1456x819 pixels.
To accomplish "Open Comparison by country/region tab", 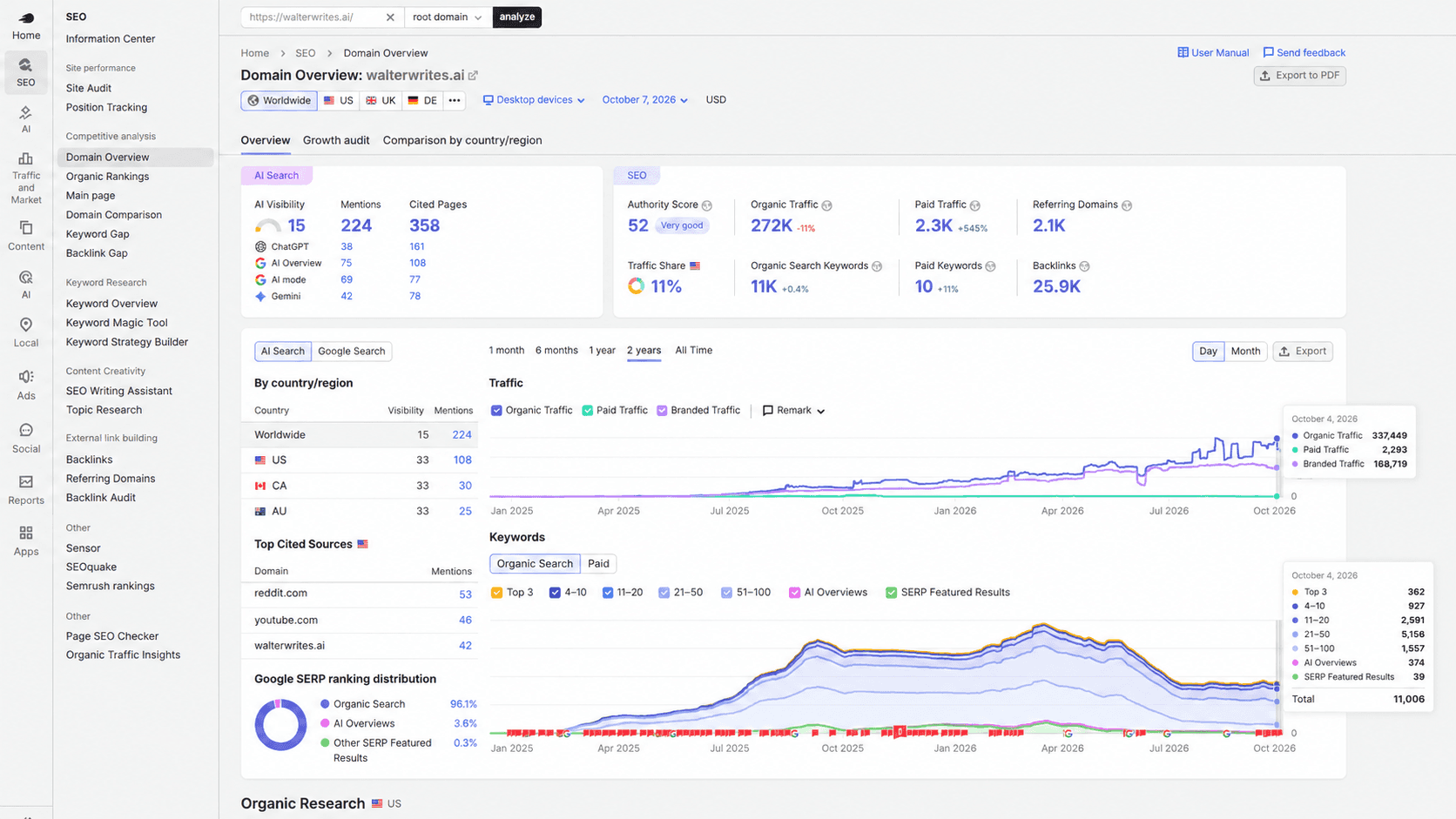I will click(x=462, y=140).
